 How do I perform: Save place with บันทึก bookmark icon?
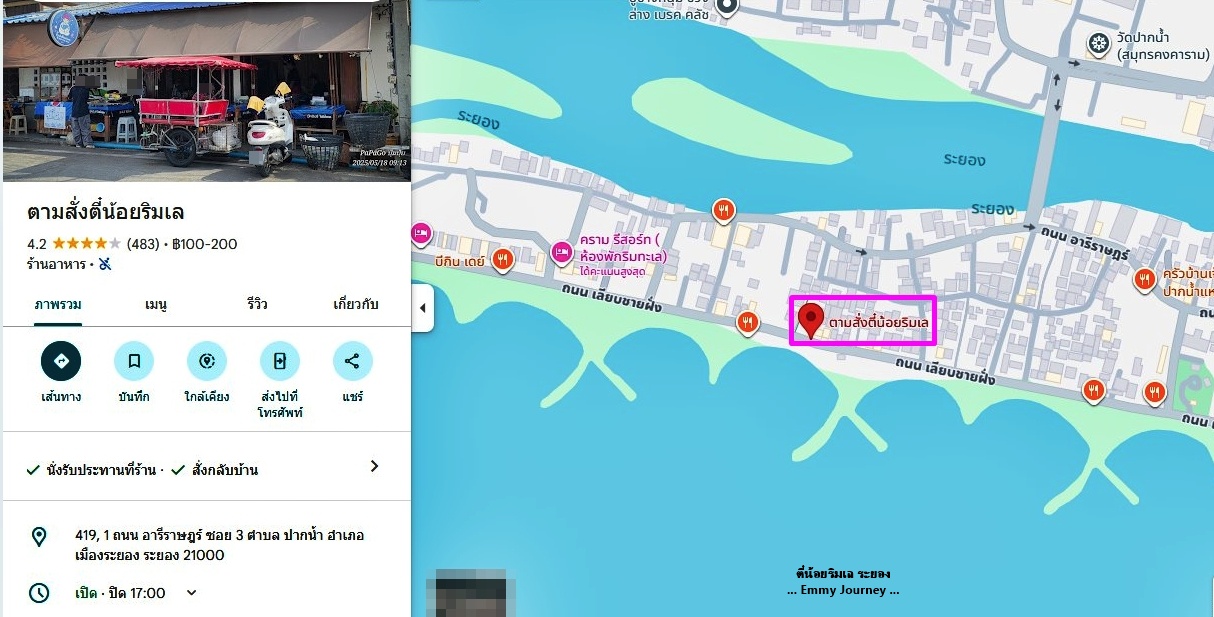click(x=134, y=361)
